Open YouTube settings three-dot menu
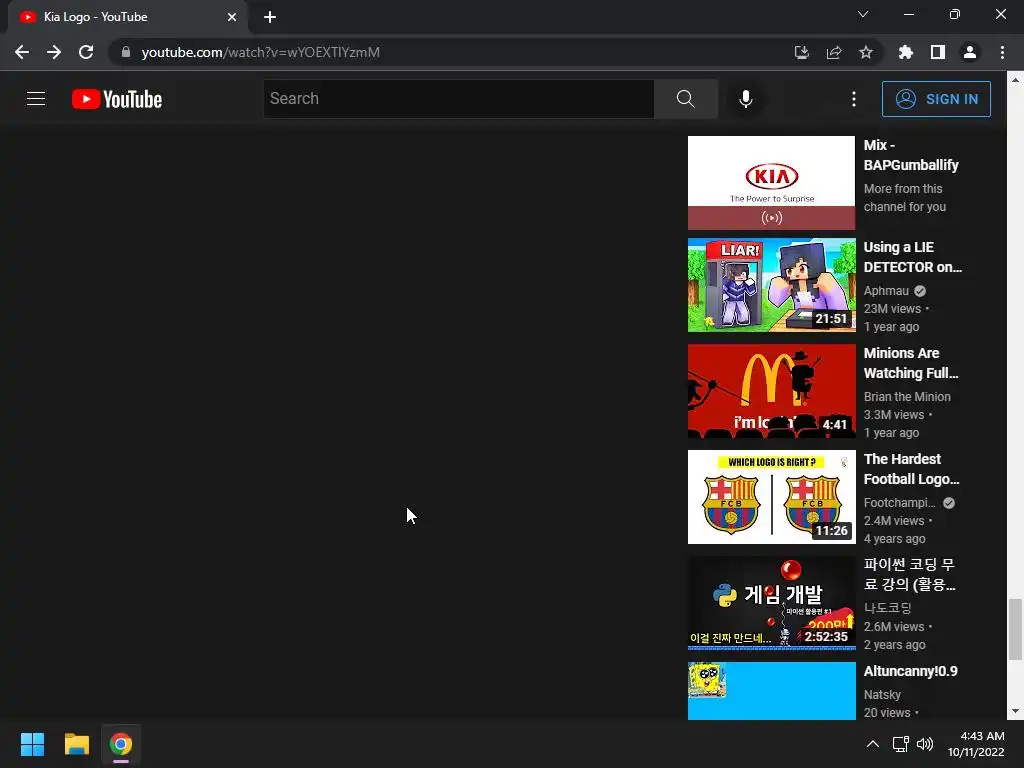1024x768 pixels. [x=854, y=99]
